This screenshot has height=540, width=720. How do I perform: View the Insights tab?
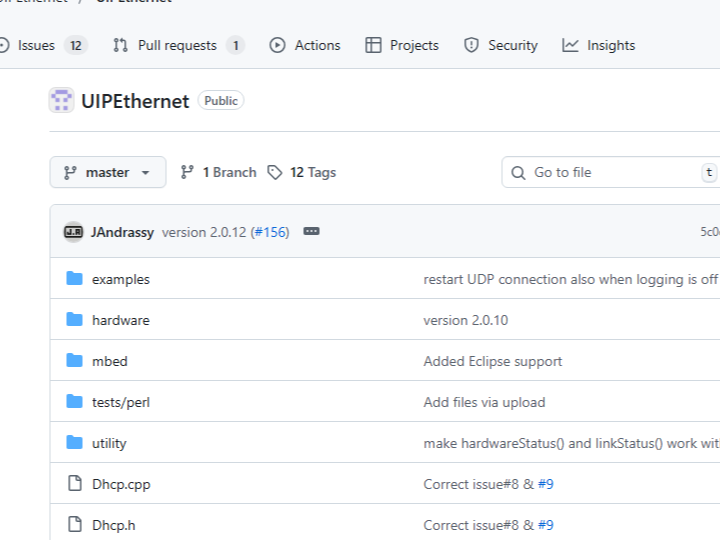pyautogui.click(x=599, y=45)
